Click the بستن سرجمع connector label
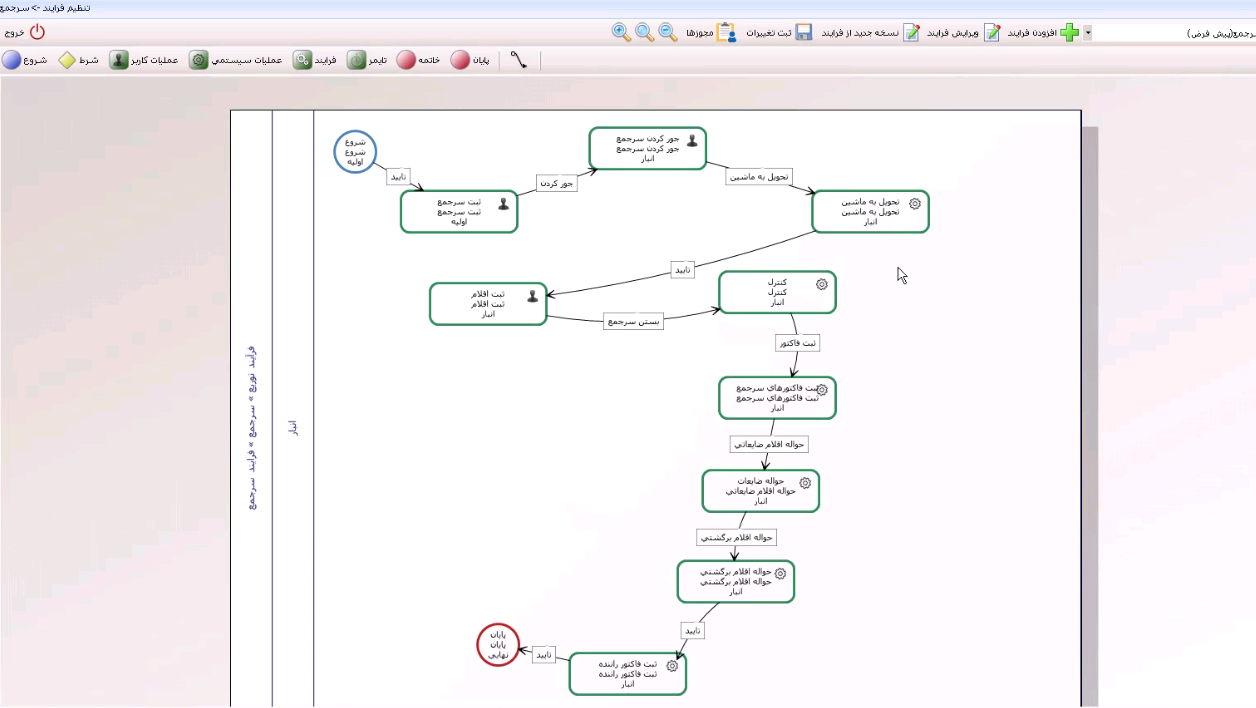Screen dimensions: 1256x708 click(x=634, y=322)
